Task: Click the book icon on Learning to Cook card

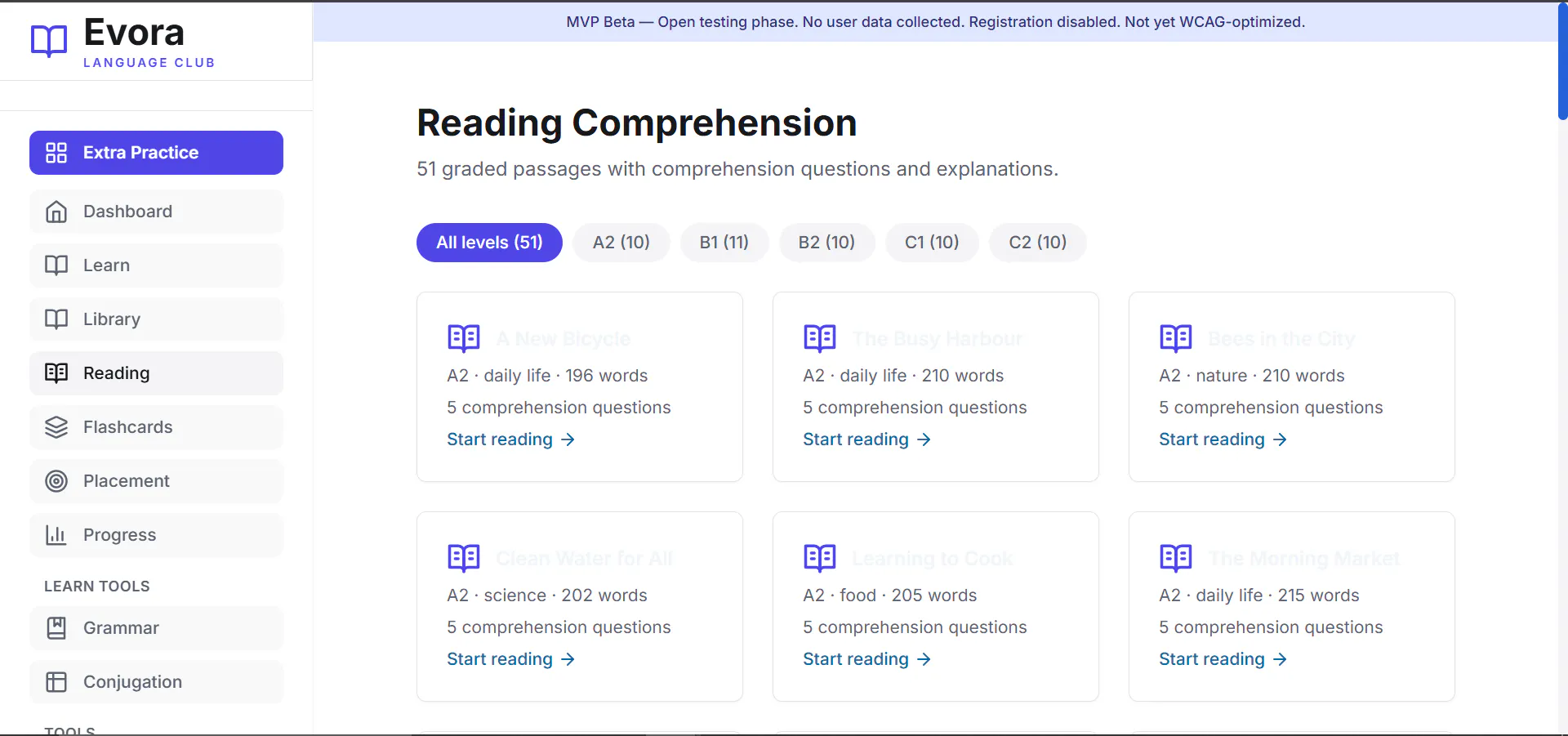Action: pos(820,558)
